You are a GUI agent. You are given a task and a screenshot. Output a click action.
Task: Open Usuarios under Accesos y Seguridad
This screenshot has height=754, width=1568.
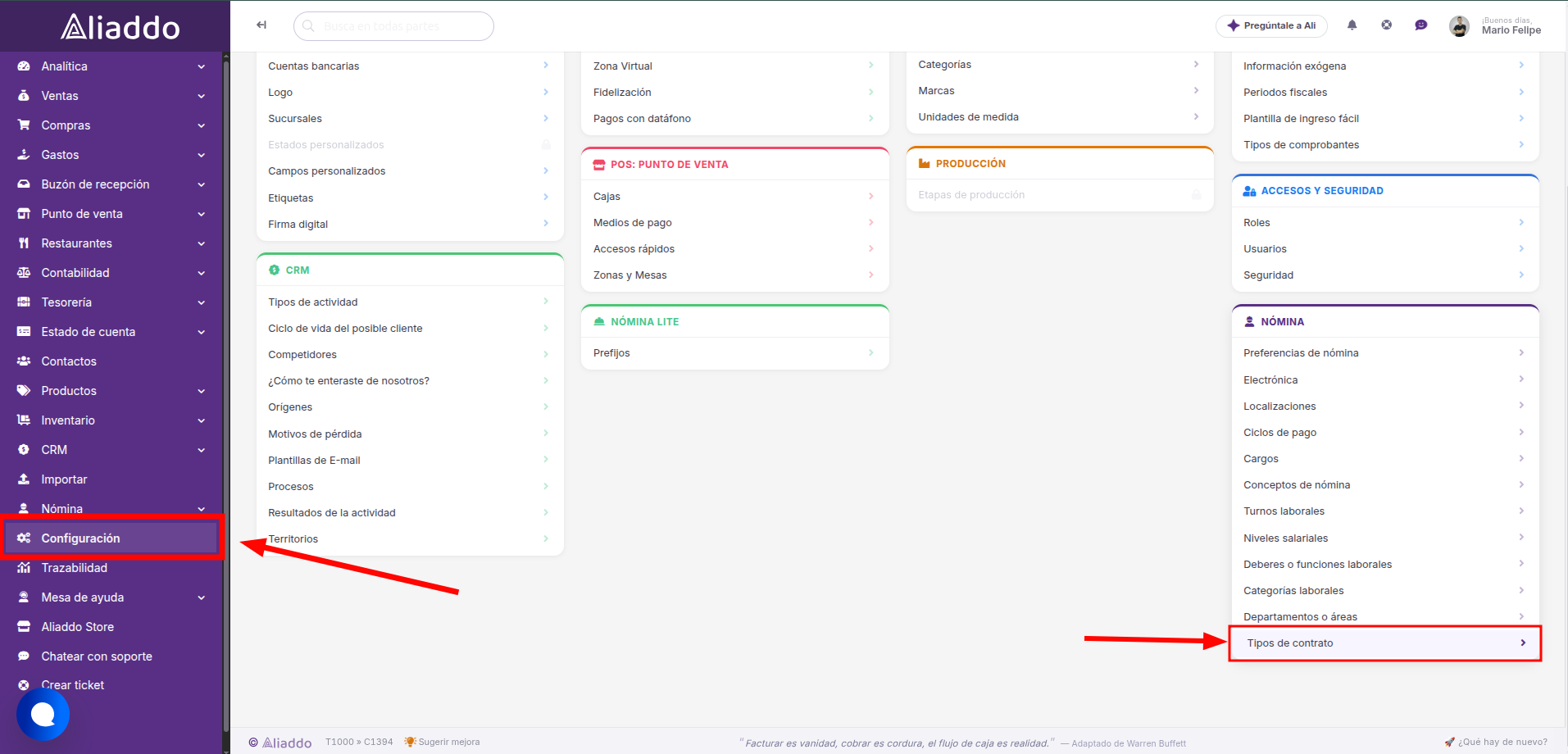1385,249
